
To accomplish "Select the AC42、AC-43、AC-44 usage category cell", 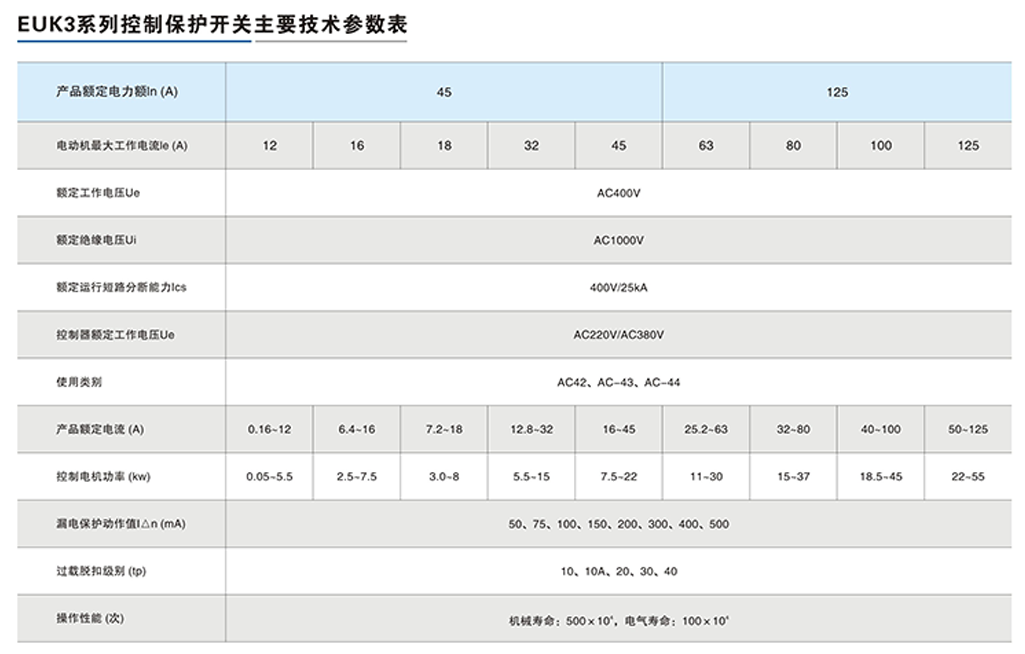I will click(x=618, y=382).
